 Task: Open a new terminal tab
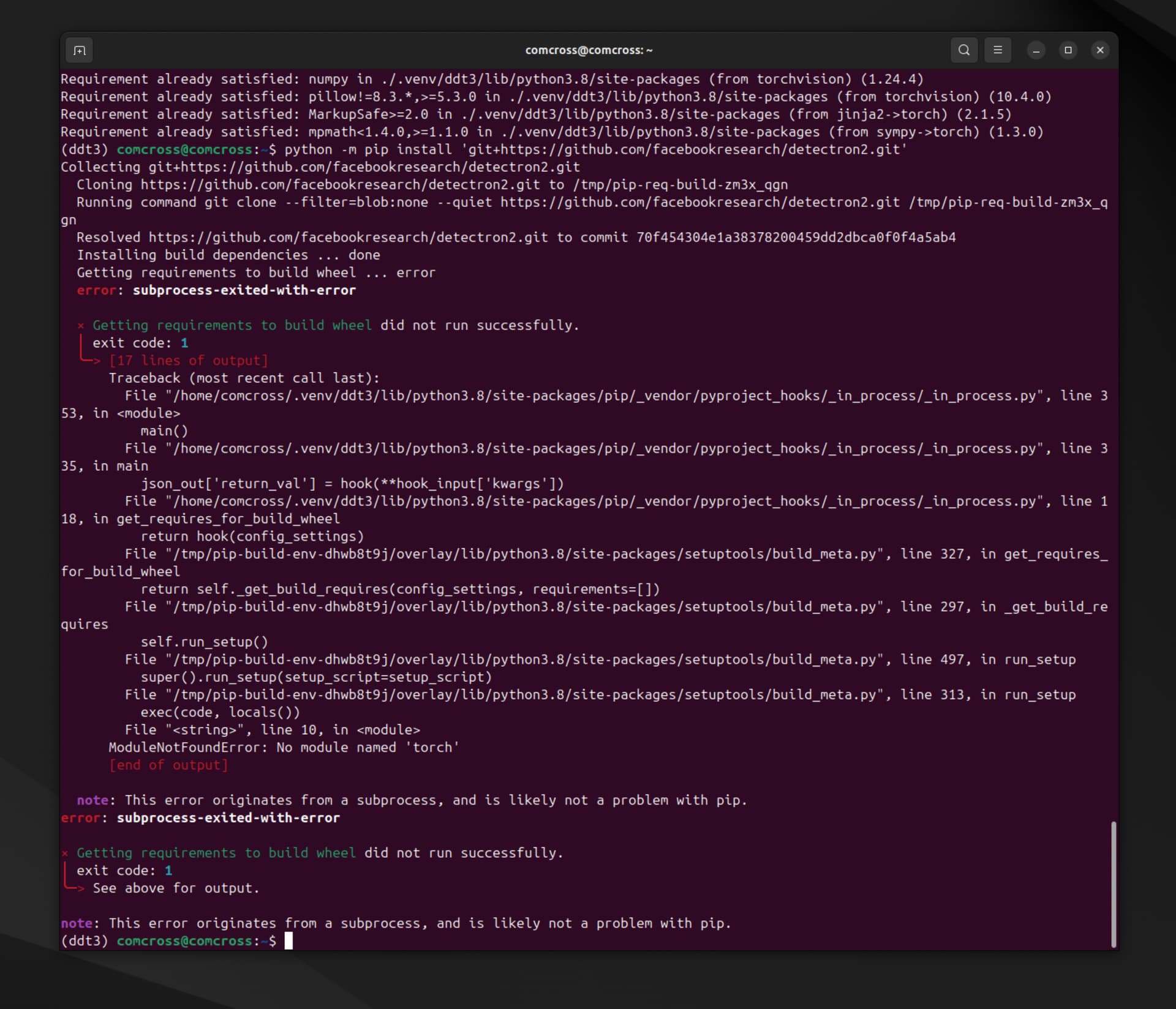click(x=80, y=50)
